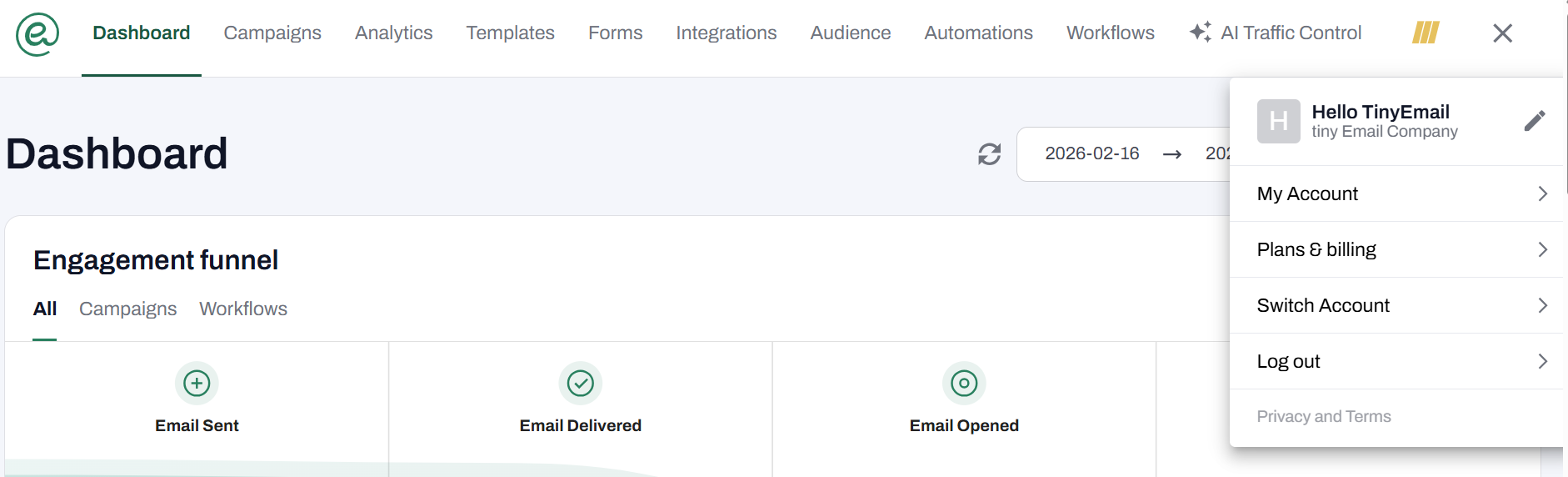This screenshot has height=477, width=1568.
Task: Switch to Campaigns funnel tab
Action: 127,309
